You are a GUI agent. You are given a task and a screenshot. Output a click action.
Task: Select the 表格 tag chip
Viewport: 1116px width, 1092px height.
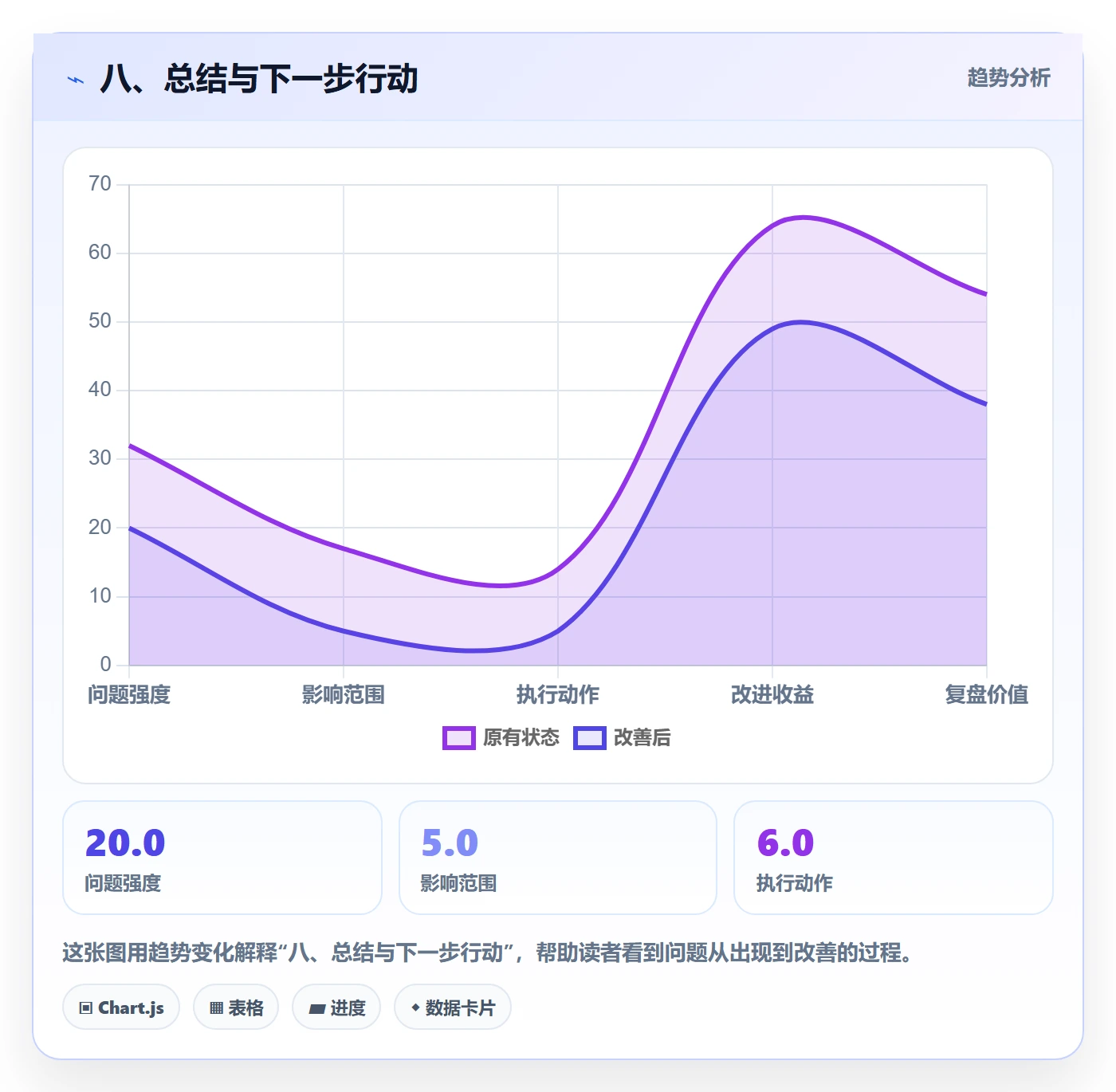pyautogui.click(x=236, y=1008)
